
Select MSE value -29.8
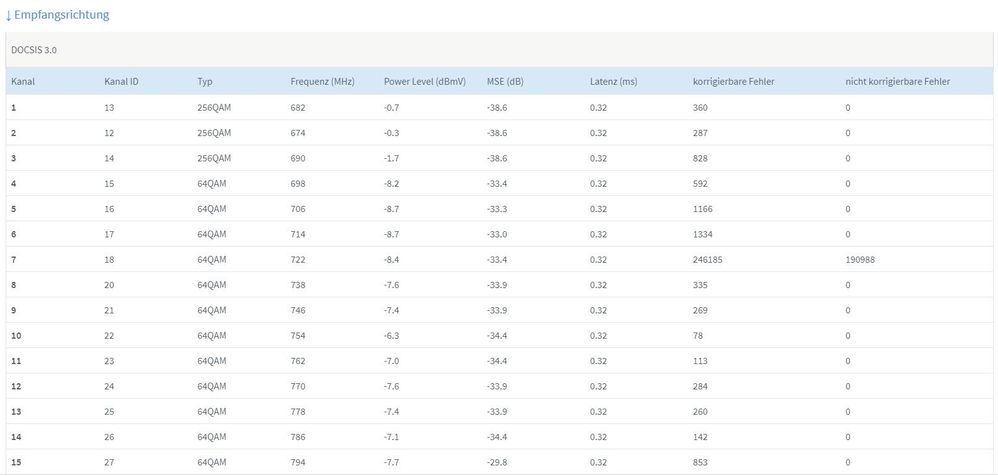coord(497,463)
